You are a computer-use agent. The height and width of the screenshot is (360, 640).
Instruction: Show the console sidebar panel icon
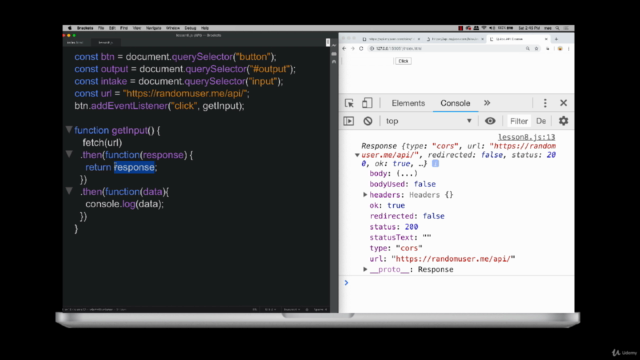point(349,121)
